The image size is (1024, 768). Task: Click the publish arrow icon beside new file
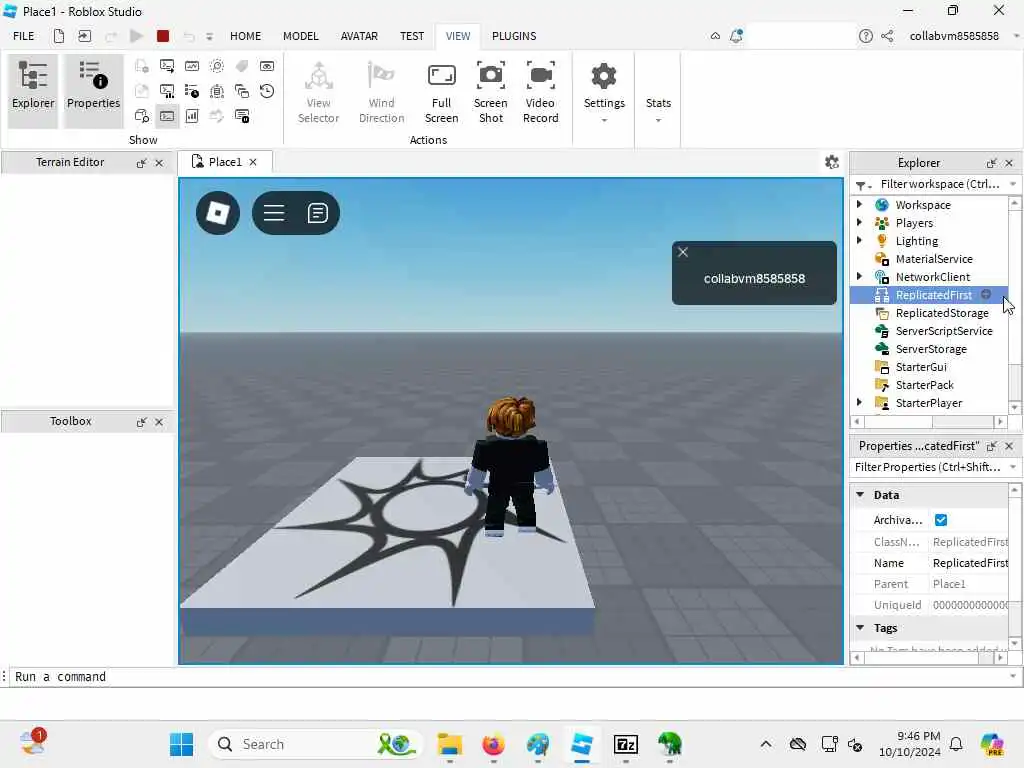(x=85, y=36)
